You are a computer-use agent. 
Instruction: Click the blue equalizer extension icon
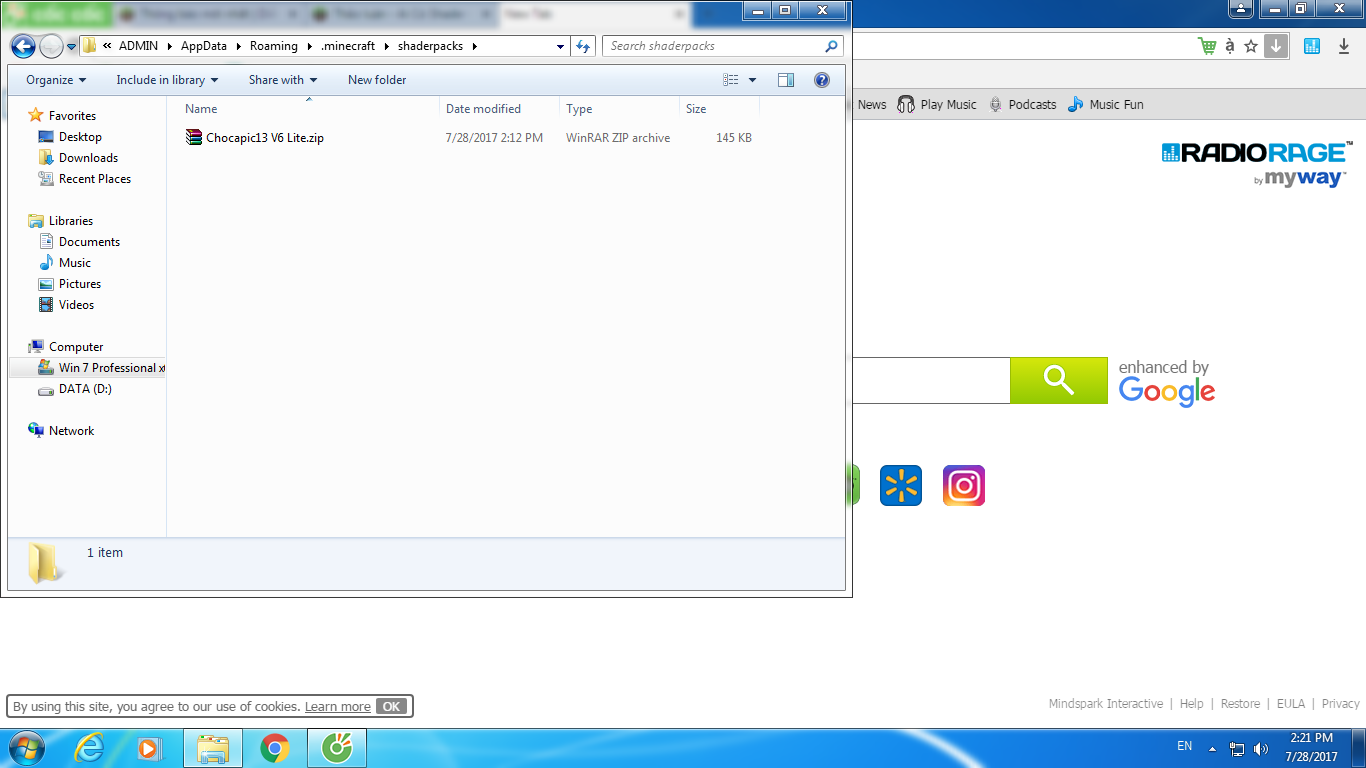click(1312, 46)
